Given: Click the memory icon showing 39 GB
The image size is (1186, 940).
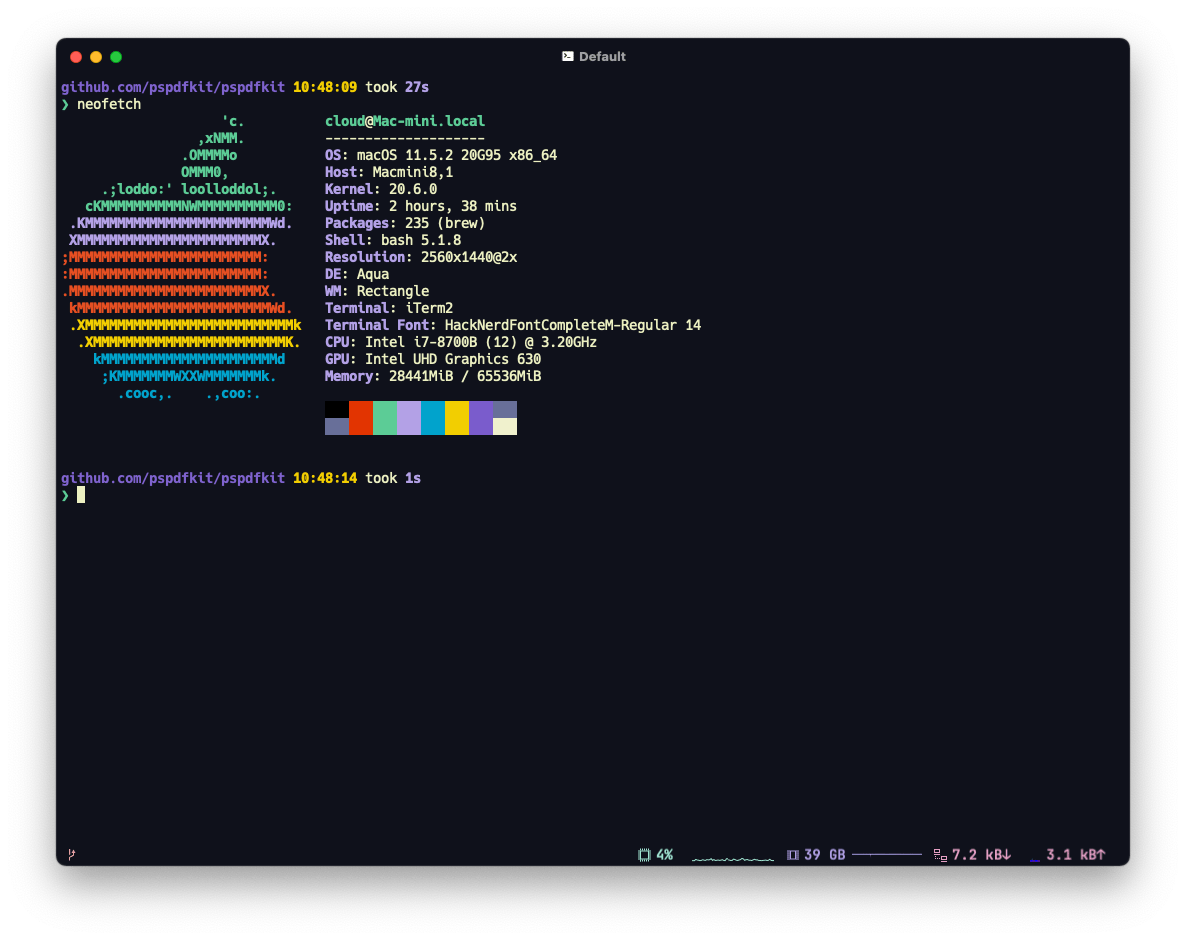Looking at the screenshot, I should pyautogui.click(x=795, y=855).
